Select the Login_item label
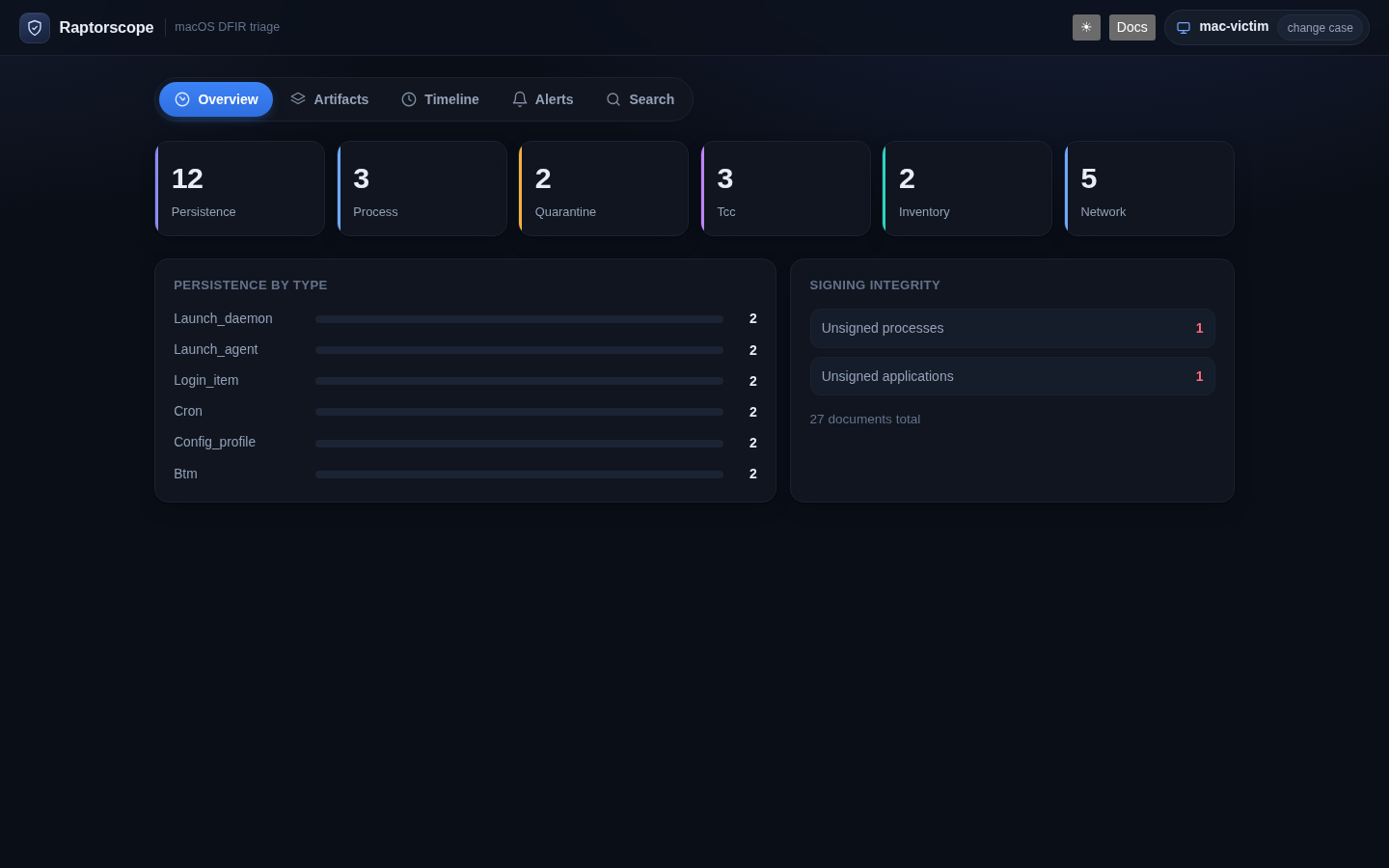1389x868 pixels. click(206, 380)
